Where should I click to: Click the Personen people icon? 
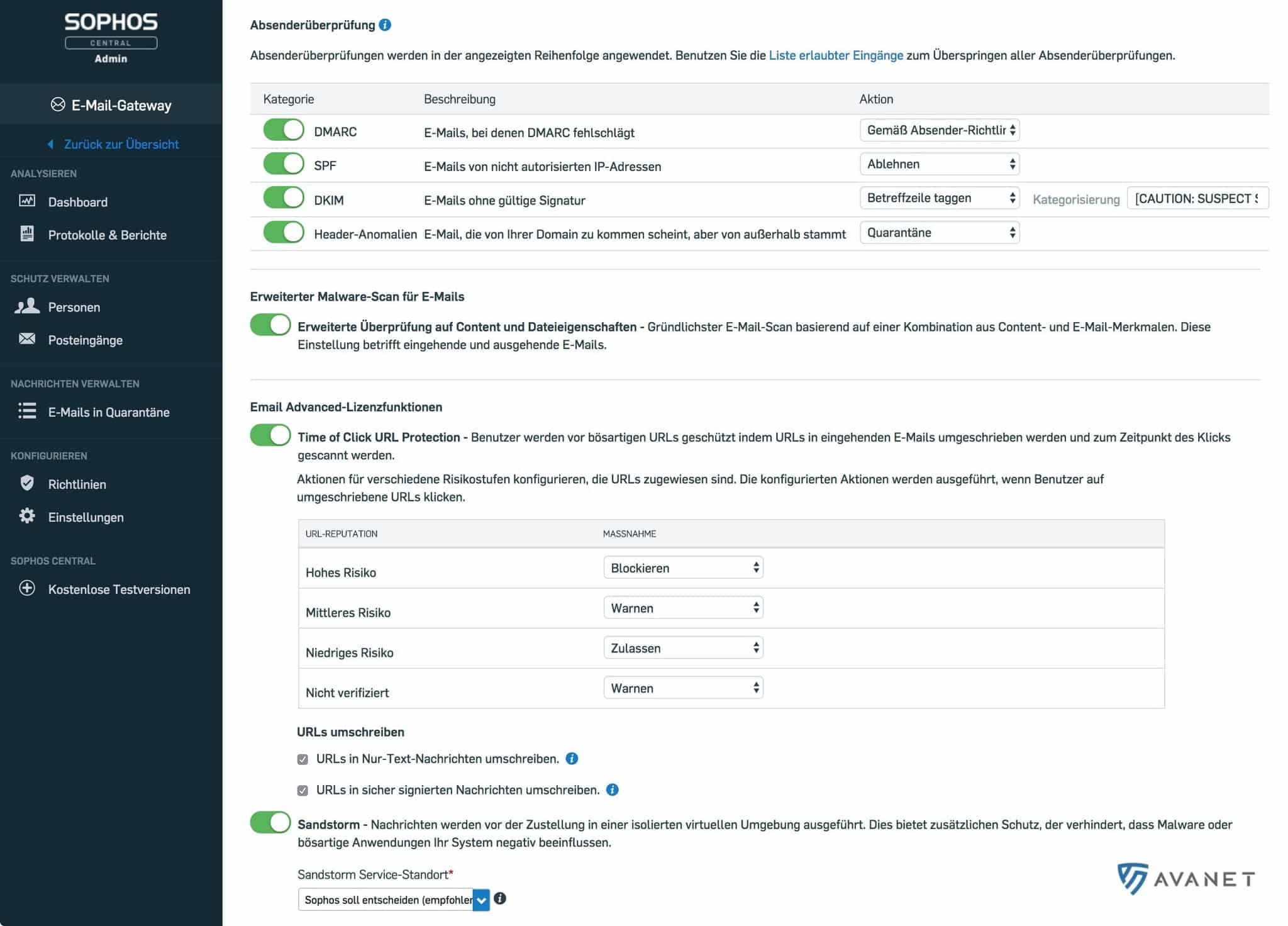click(x=27, y=306)
